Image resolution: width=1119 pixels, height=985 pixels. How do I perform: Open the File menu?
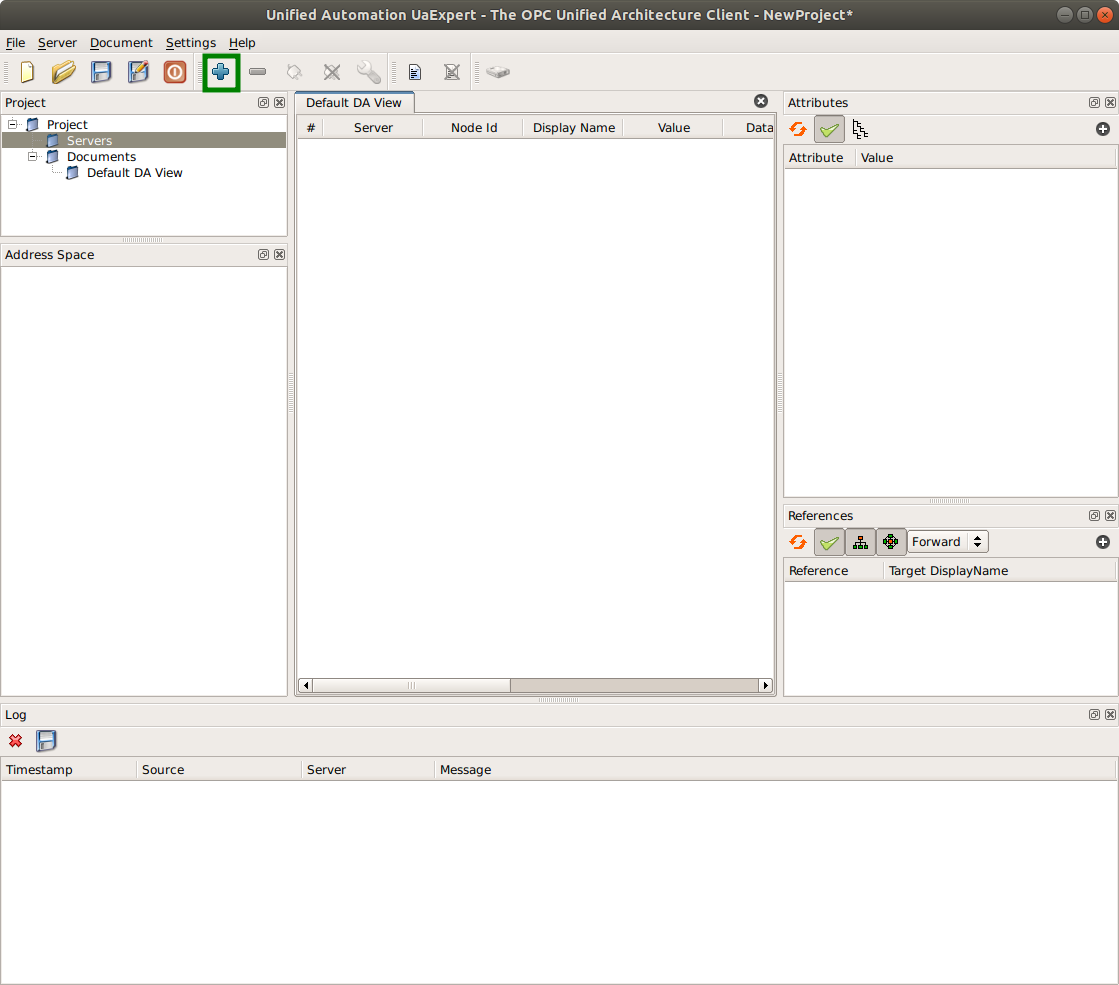click(16, 43)
